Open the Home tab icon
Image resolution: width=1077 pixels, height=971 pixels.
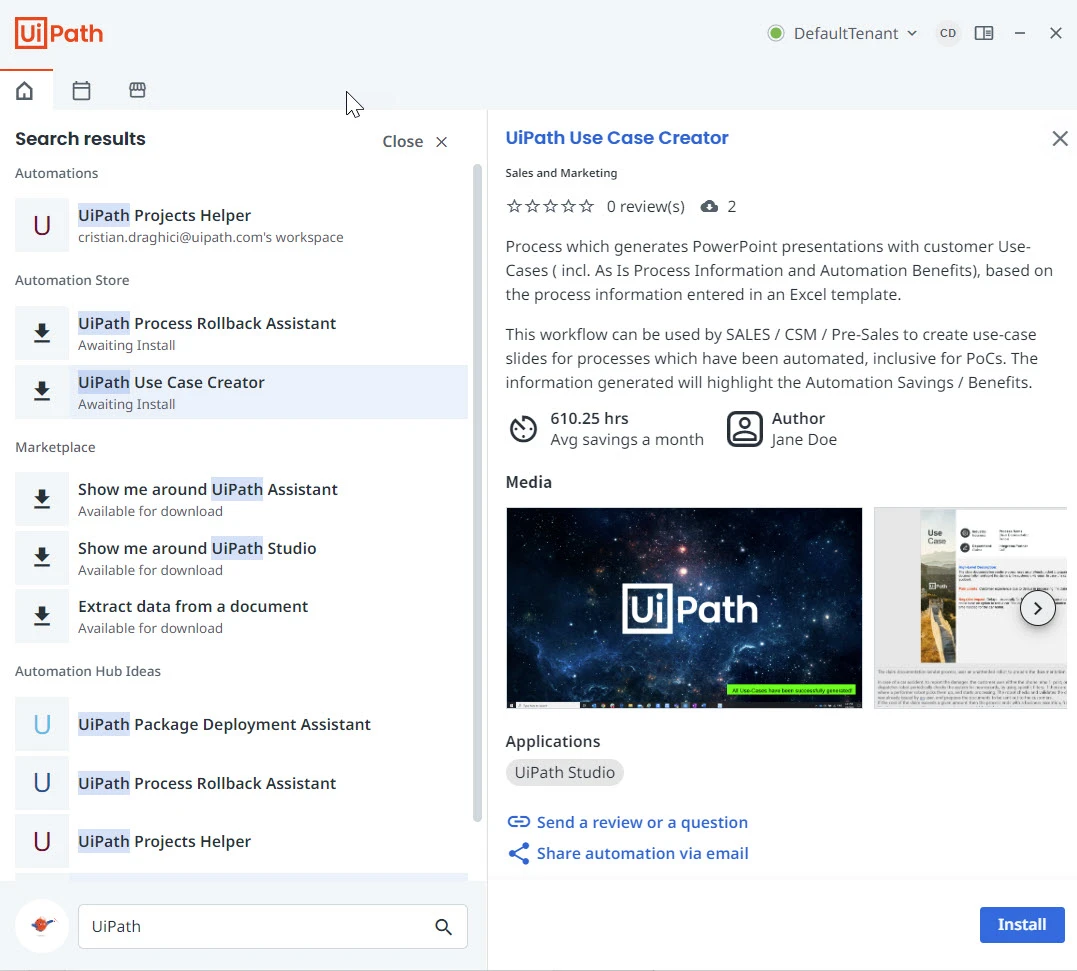pos(25,90)
